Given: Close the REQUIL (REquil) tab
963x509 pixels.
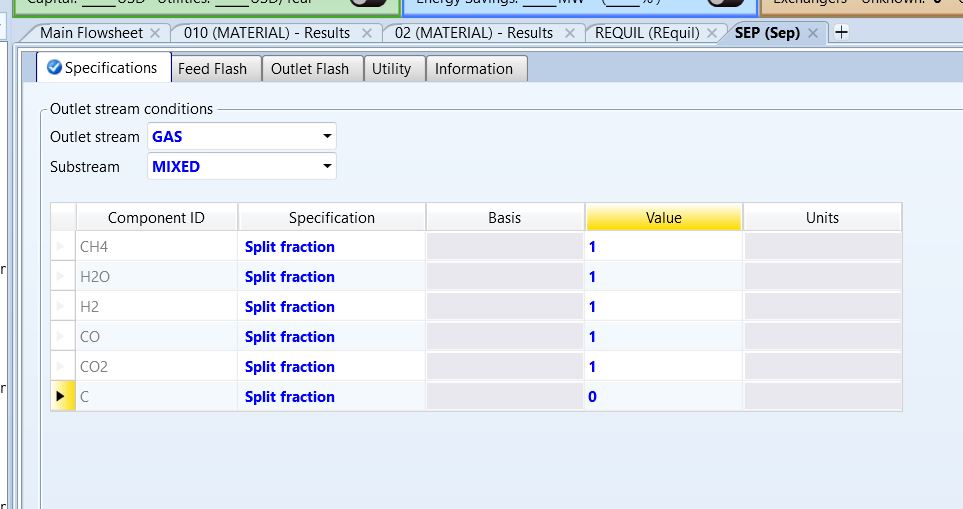Looking at the screenshot, I should (712, 33).
